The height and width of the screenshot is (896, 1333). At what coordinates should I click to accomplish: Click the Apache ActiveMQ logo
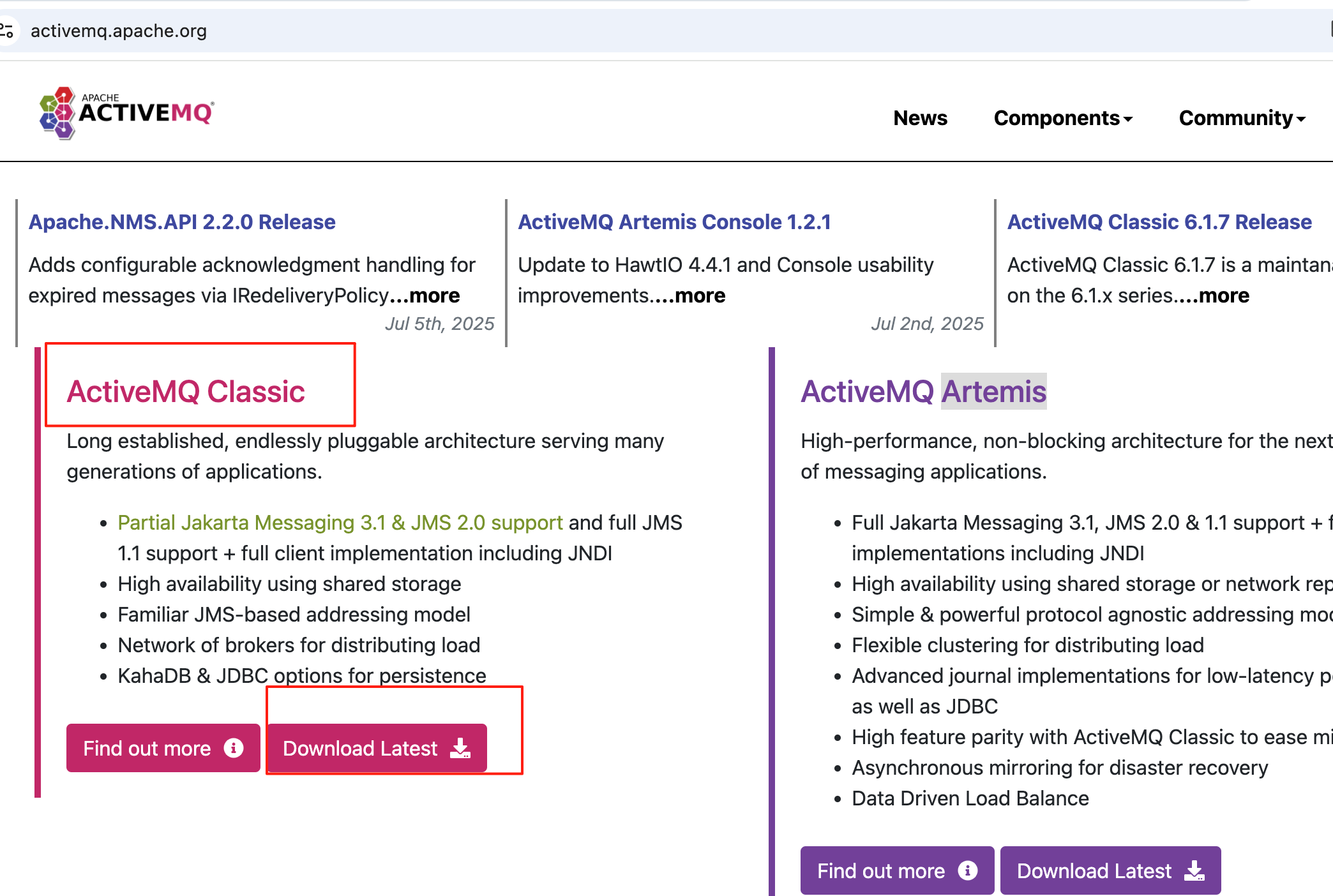[x=126, y=113]
